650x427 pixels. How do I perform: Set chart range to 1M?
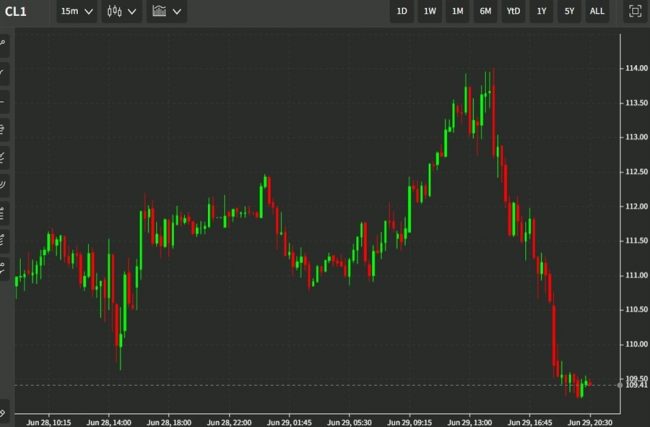[x=457, y=12]
